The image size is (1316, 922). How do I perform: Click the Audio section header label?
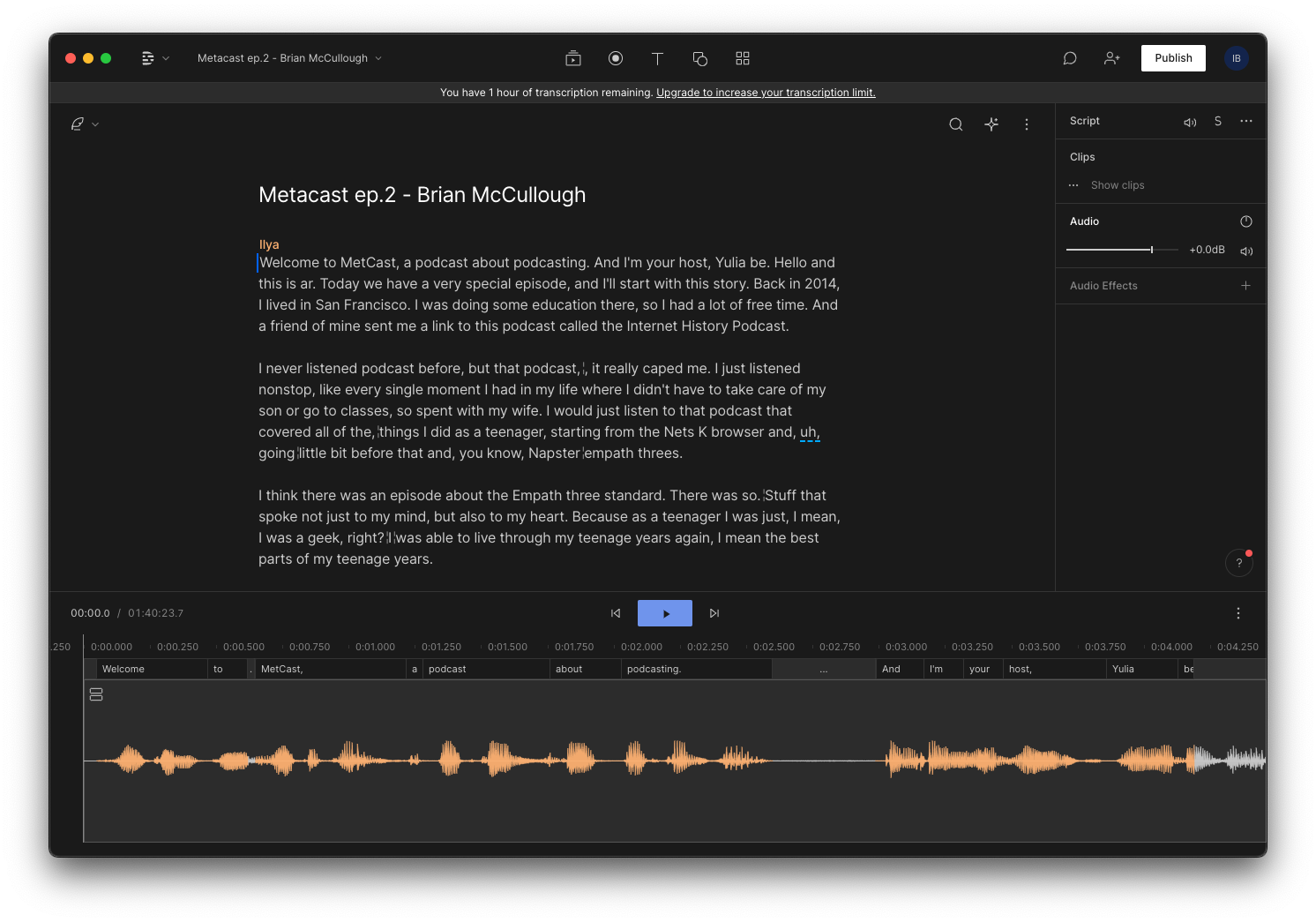[1084, 221]
